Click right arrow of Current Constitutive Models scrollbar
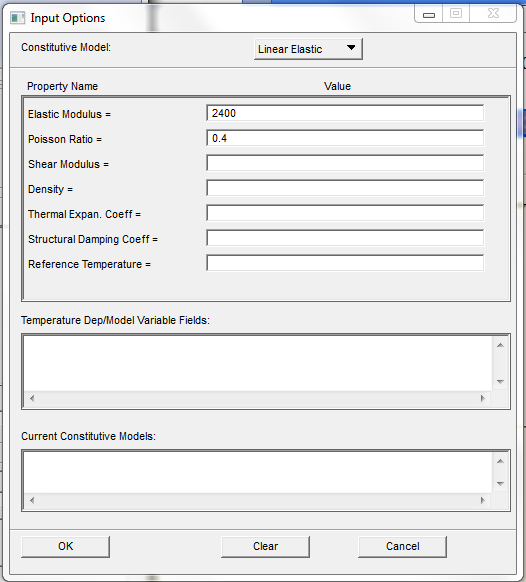The height and width of the screenshot is (582, 526). pyautogui.click(x=483, y=500)
